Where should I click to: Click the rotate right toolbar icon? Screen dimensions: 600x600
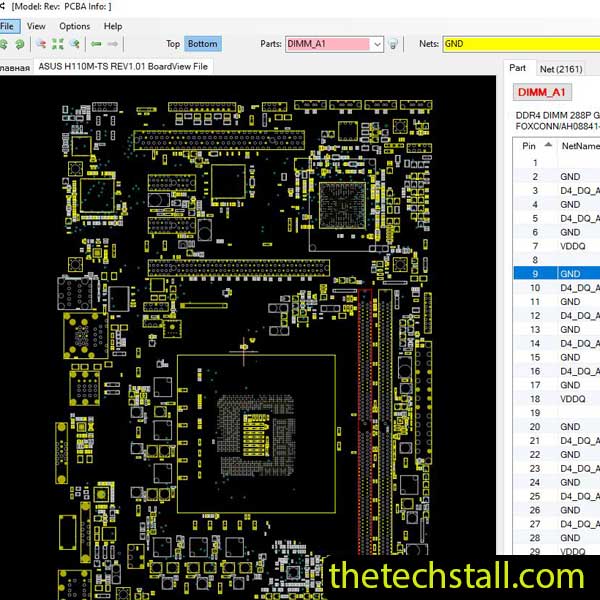19,44
